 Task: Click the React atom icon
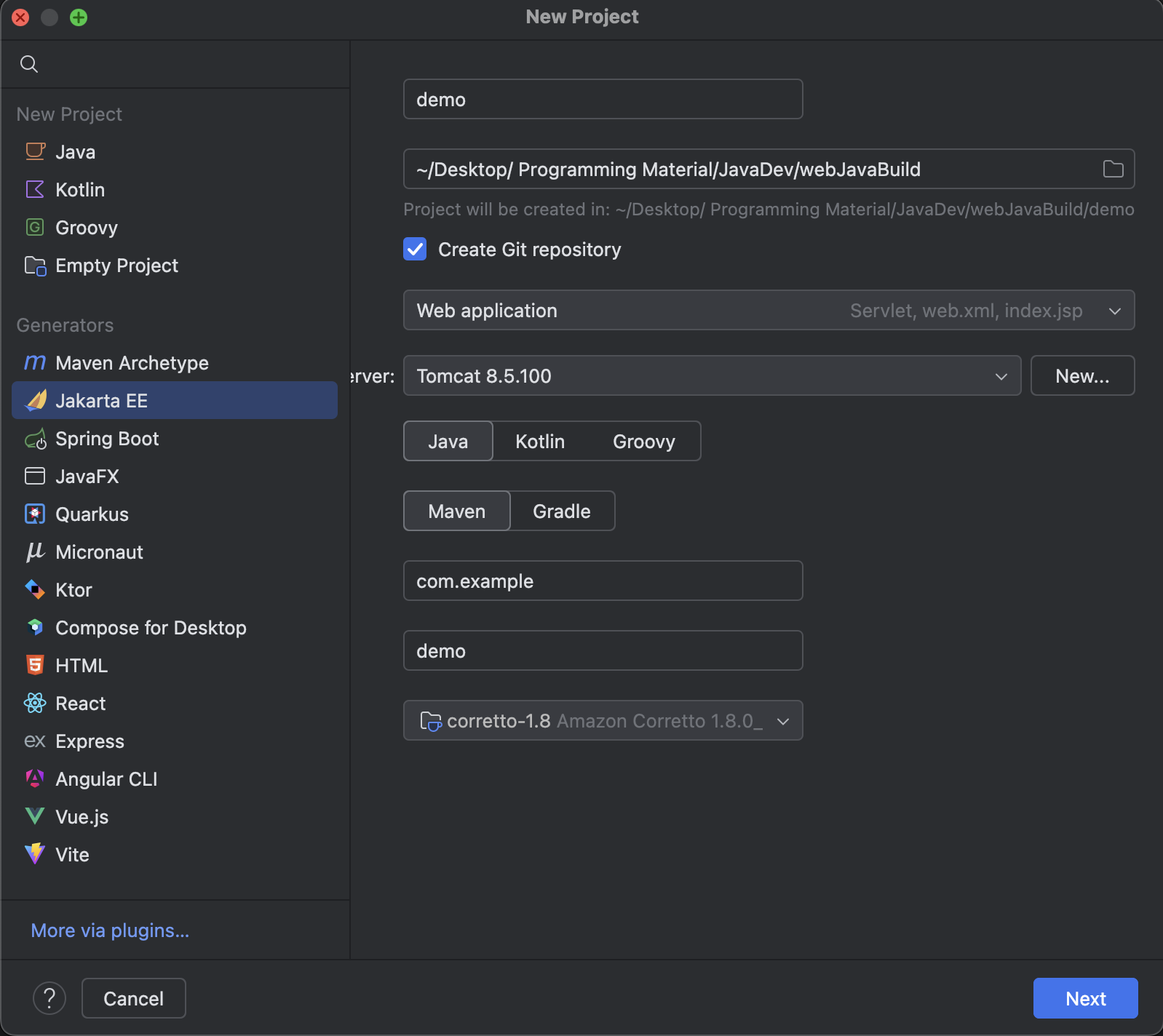(x=35, y=703)
